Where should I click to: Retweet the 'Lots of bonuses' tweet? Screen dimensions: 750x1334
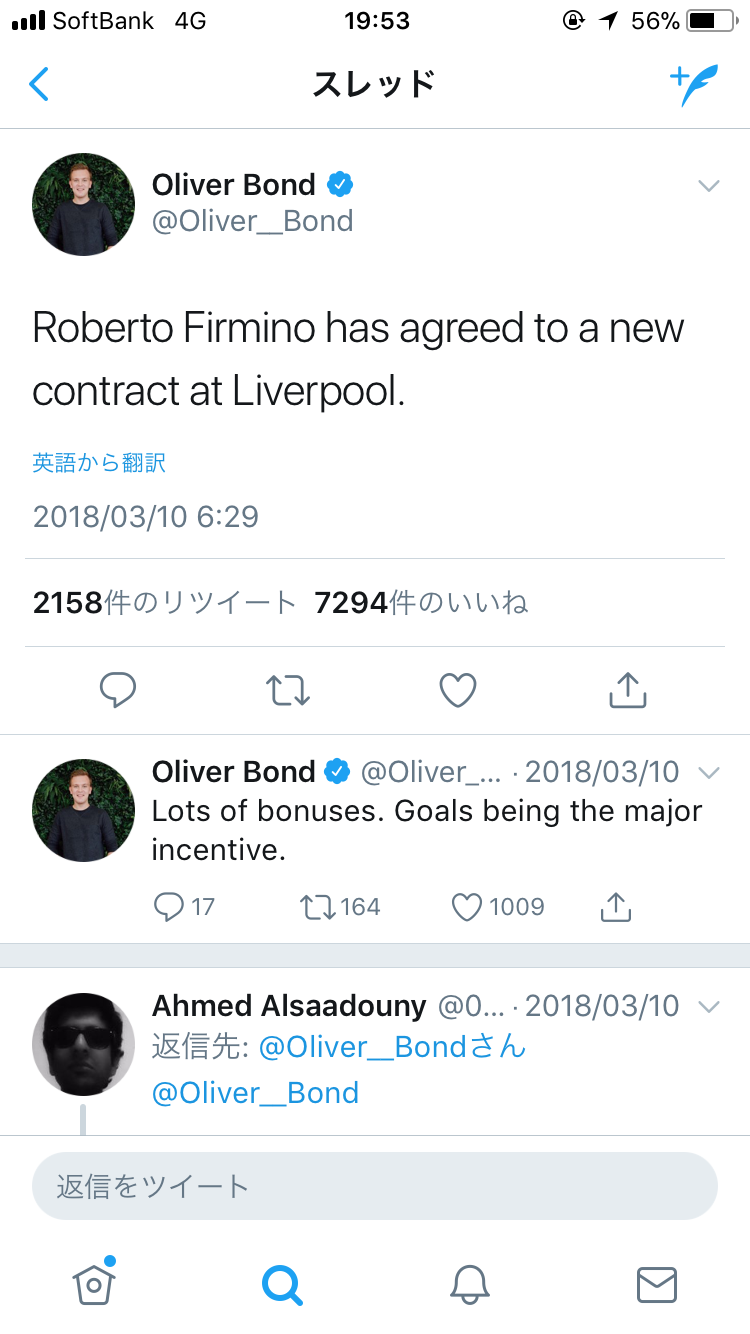[319, 907]
